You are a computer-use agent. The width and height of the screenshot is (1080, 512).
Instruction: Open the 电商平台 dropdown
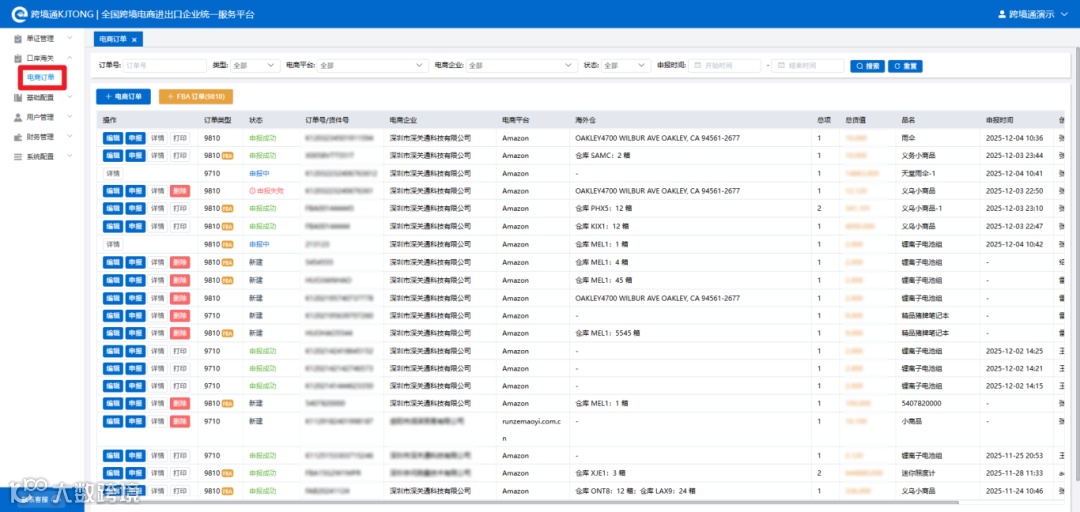pos(373,65)
